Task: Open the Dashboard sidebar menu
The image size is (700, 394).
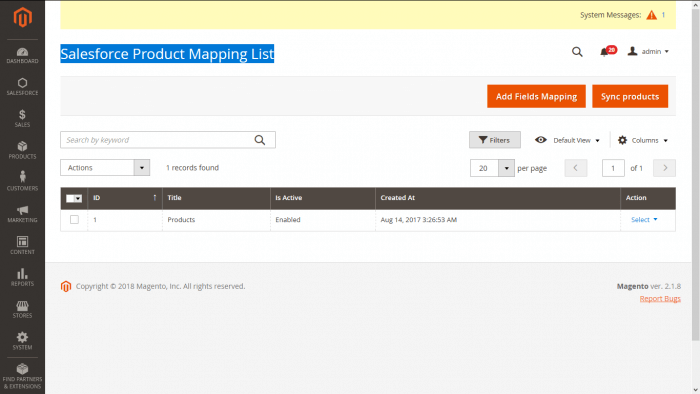Action: [22, 55]
